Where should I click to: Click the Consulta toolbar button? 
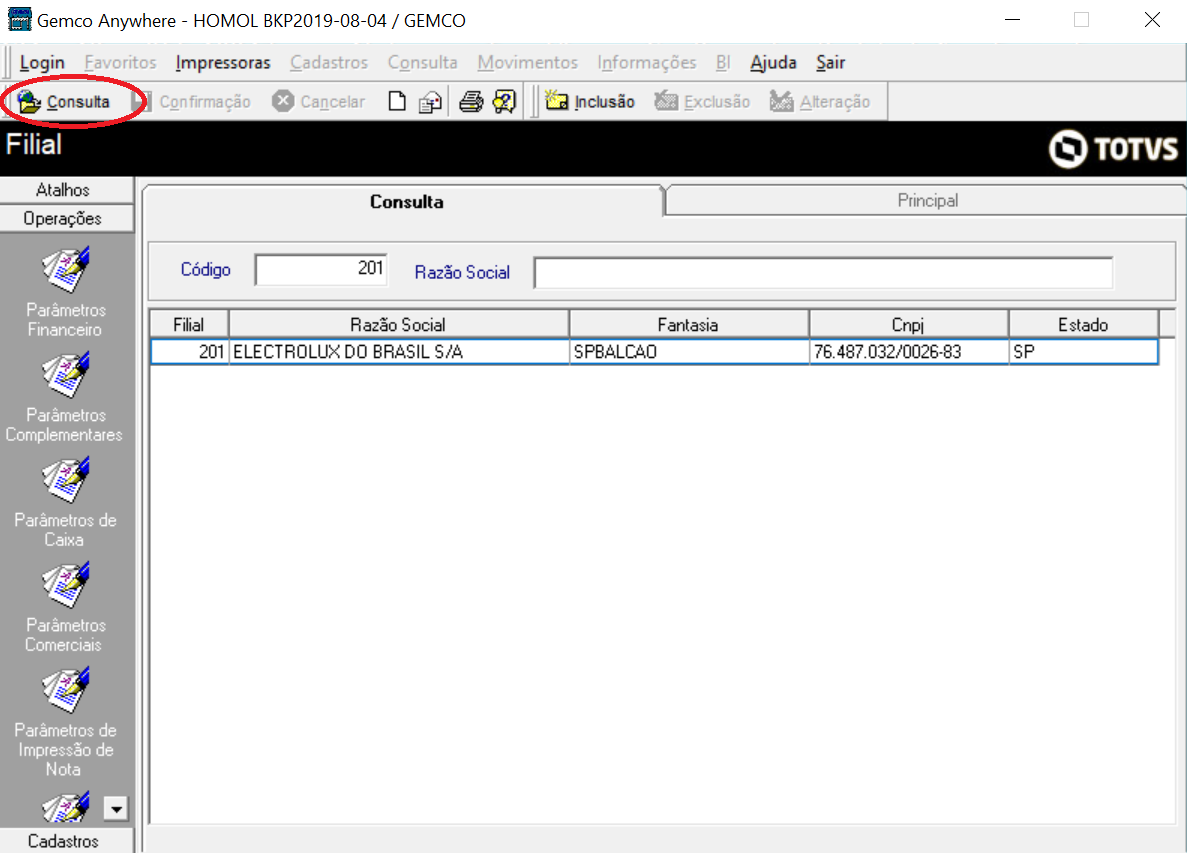[64, 101]
